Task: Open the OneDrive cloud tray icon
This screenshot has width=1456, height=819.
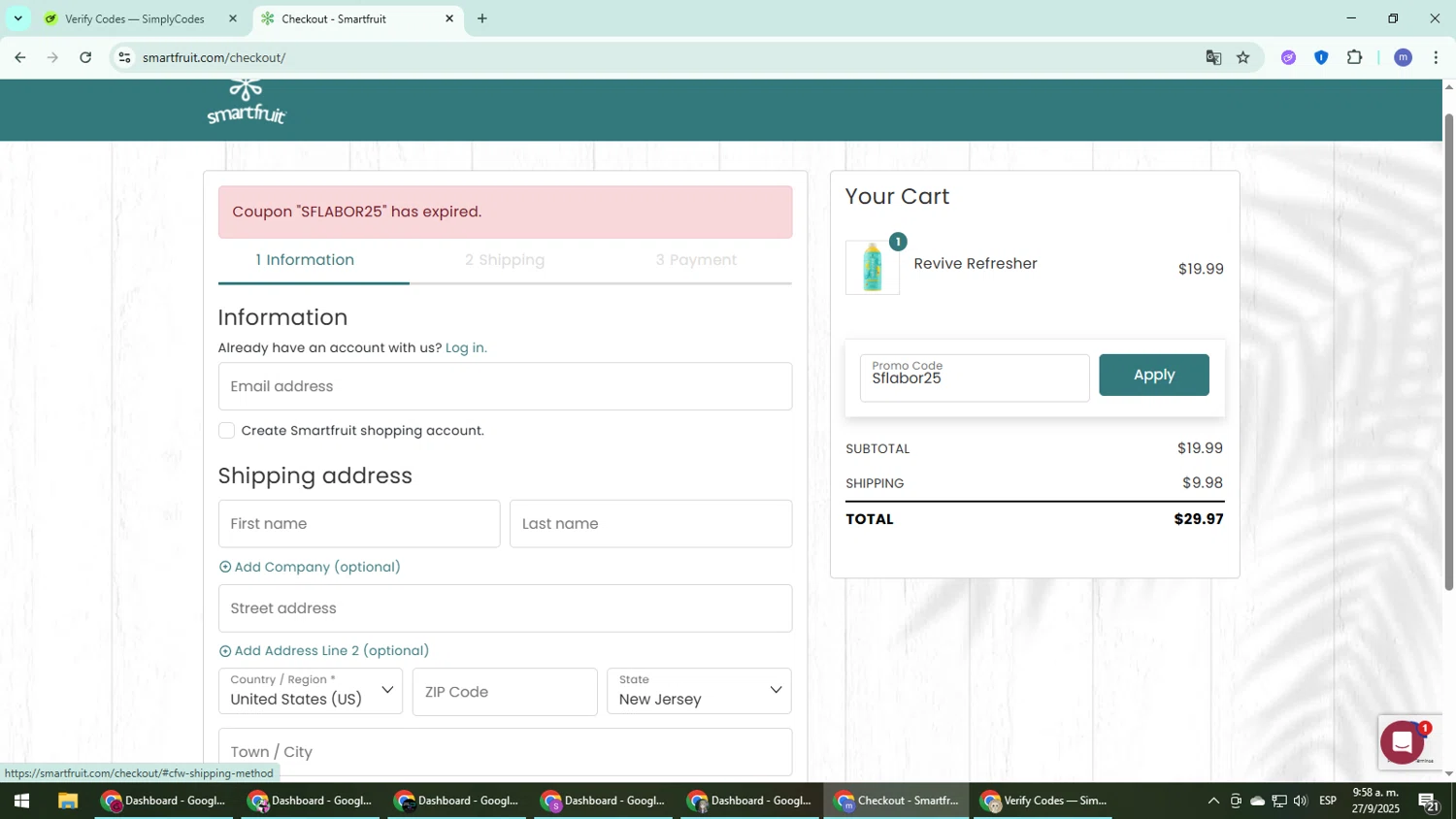Action: point(1257,802)
